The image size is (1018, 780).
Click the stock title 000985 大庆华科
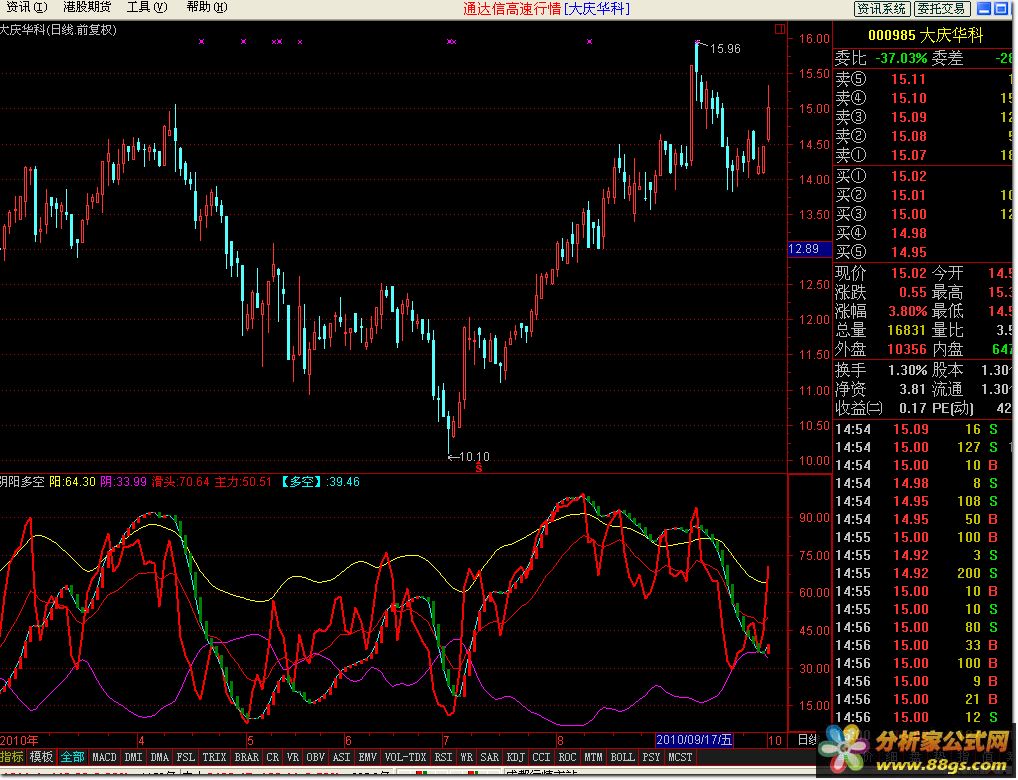point(926,36)
